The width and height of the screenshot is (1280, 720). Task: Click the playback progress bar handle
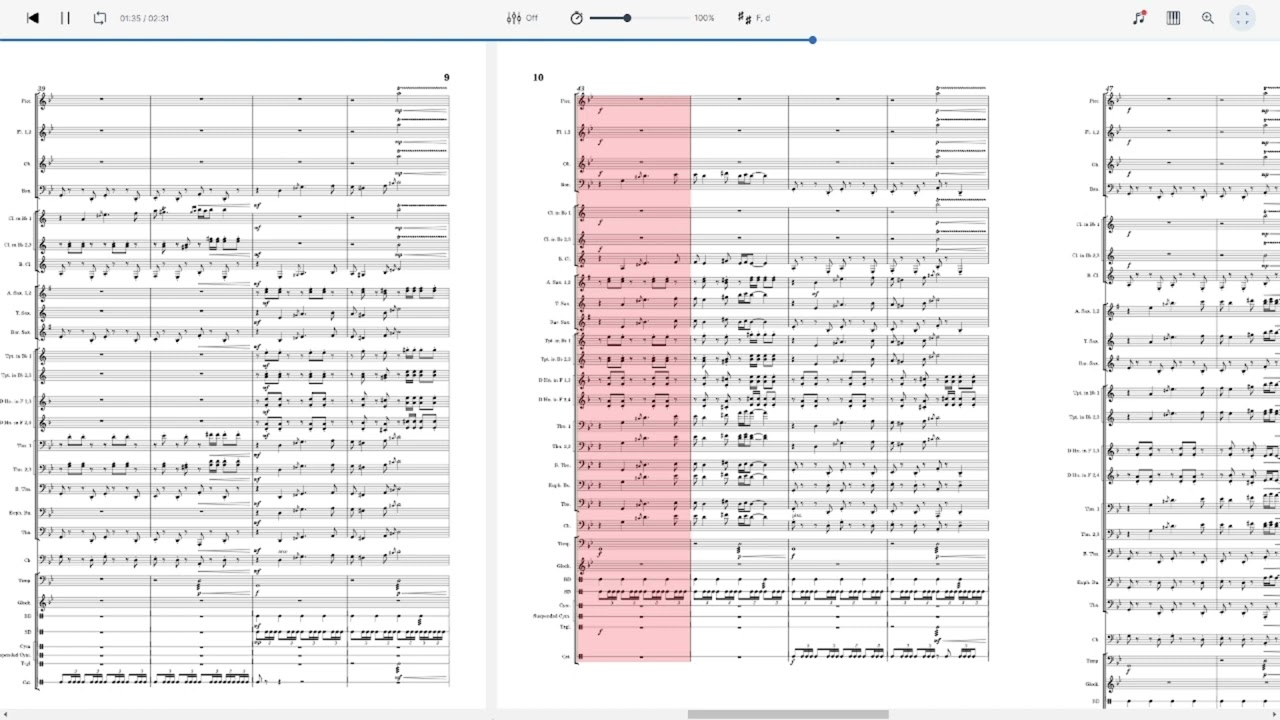pyautogui.click(x=812, y=40)
